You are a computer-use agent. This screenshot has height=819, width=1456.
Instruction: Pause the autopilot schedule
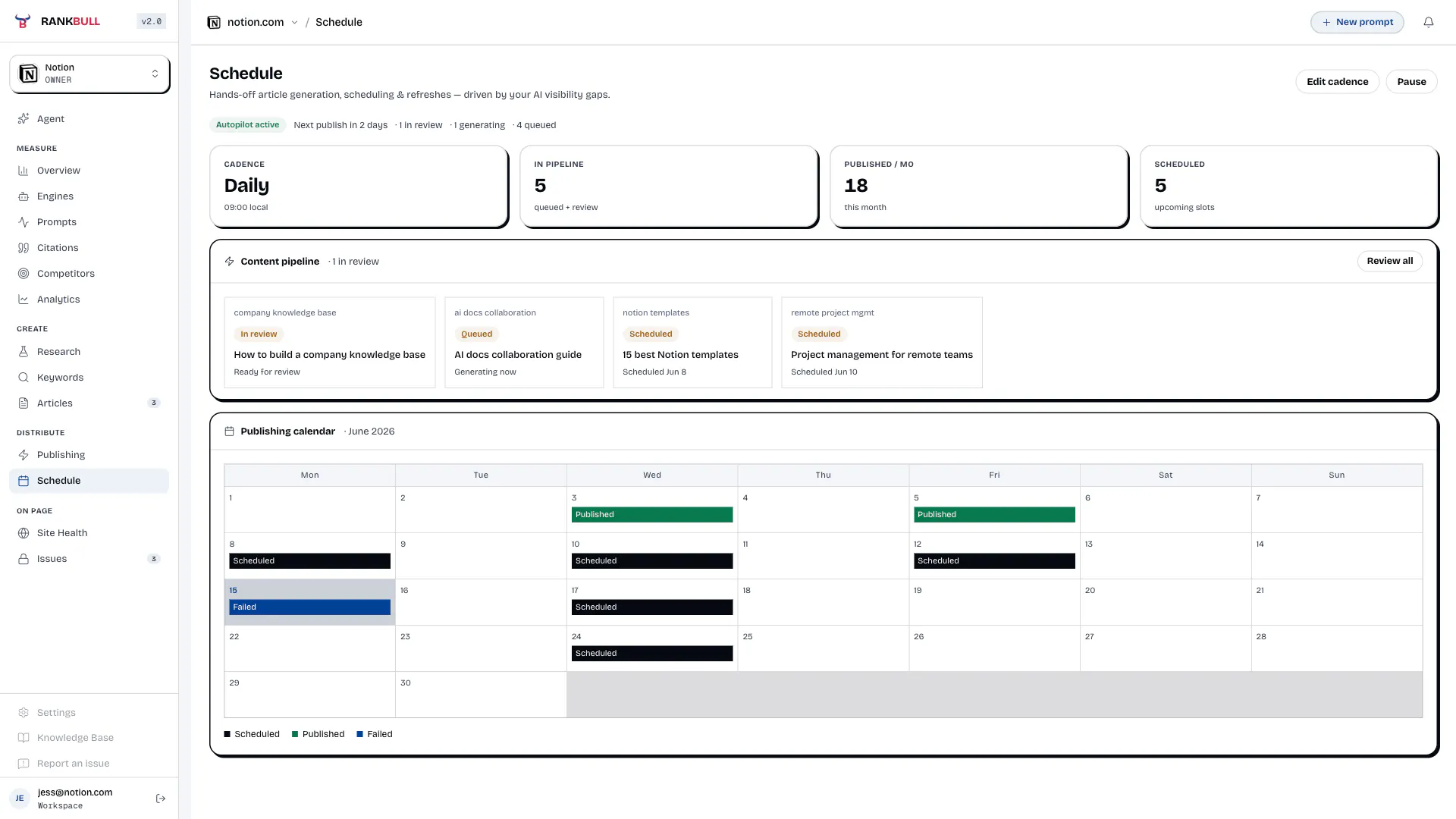point(1411,82)
